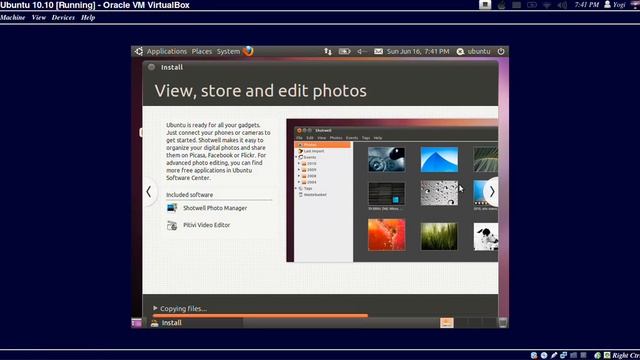
Task: Click the power session icon
Action: (501, 51)
